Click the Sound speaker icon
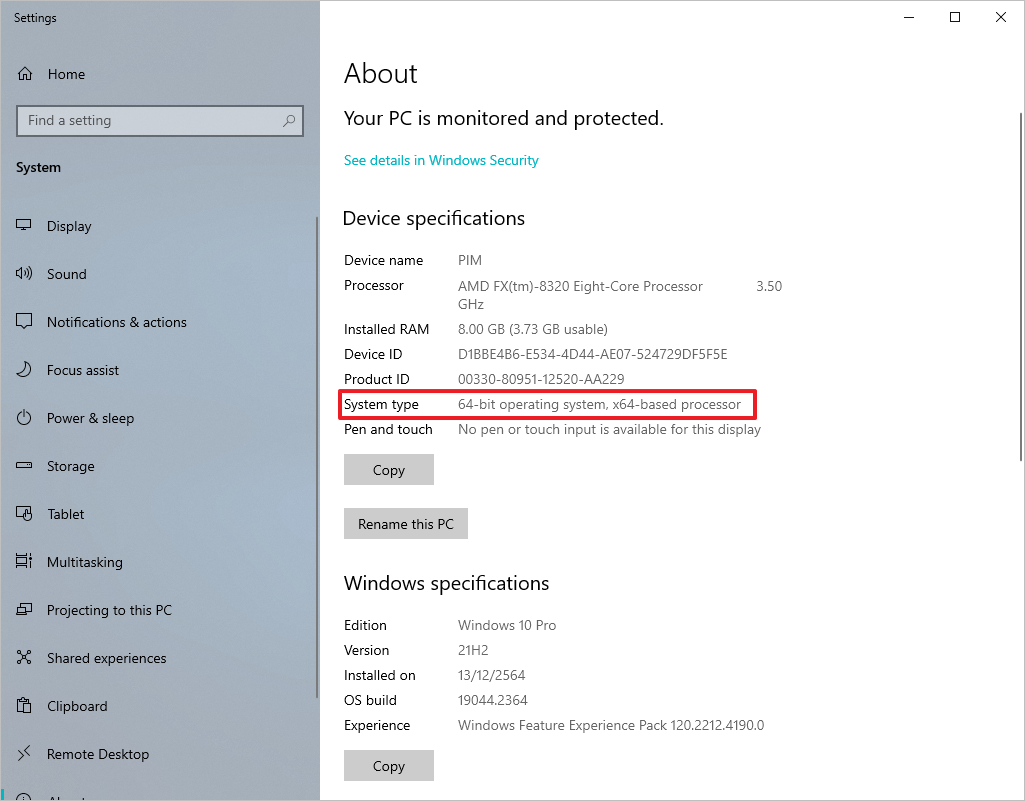 pos(24,273)
